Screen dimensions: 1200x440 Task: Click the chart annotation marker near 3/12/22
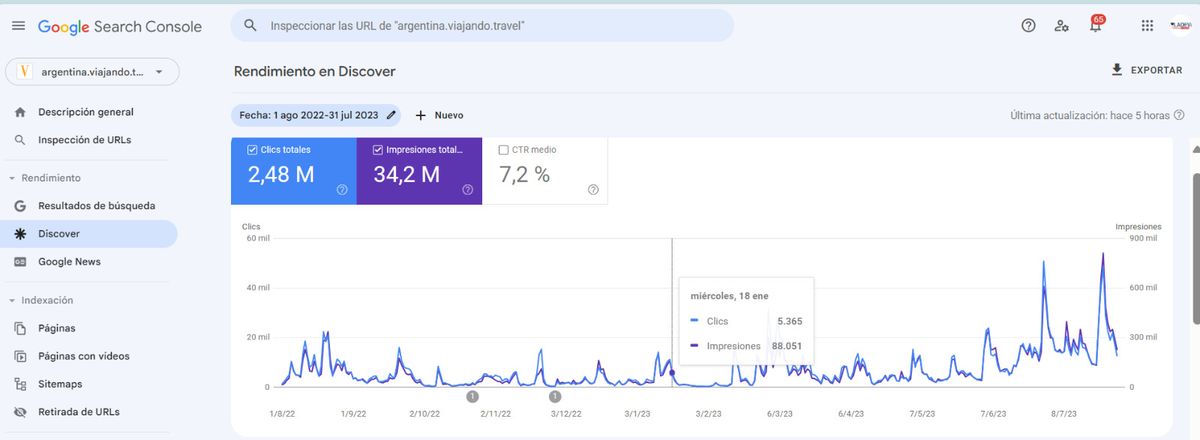[x=555, y=396]
